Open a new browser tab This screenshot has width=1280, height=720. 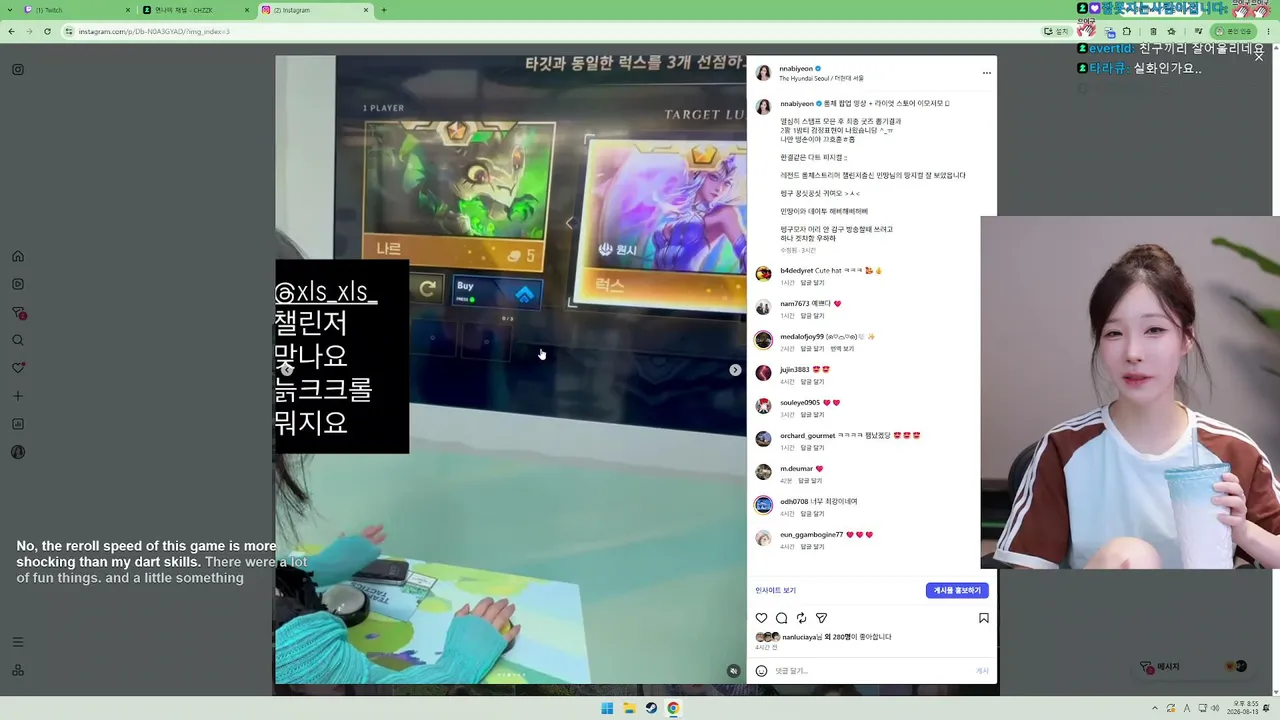click(x=384, y=10)
